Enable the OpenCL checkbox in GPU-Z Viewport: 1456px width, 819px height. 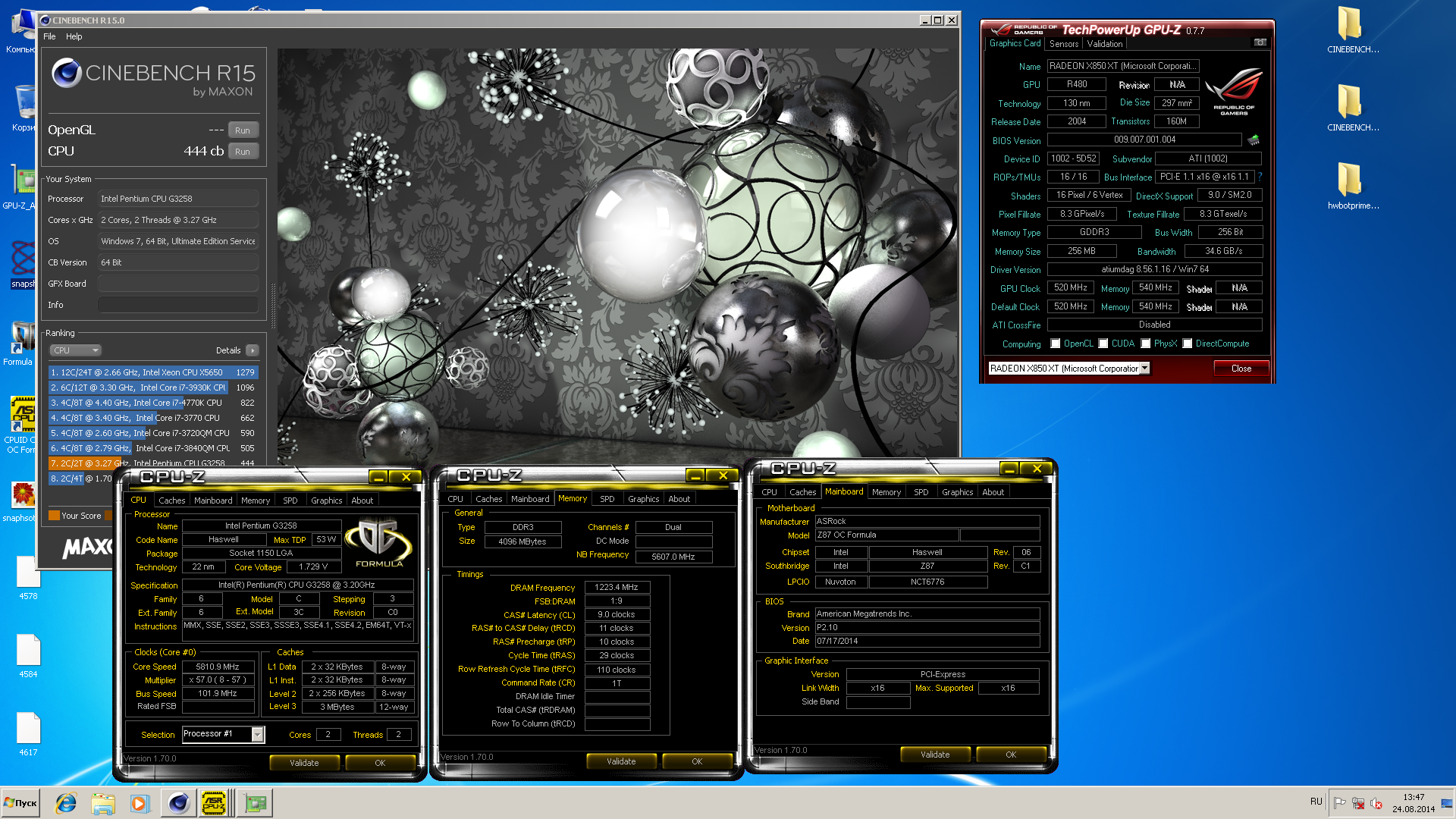pos(1055,344)
